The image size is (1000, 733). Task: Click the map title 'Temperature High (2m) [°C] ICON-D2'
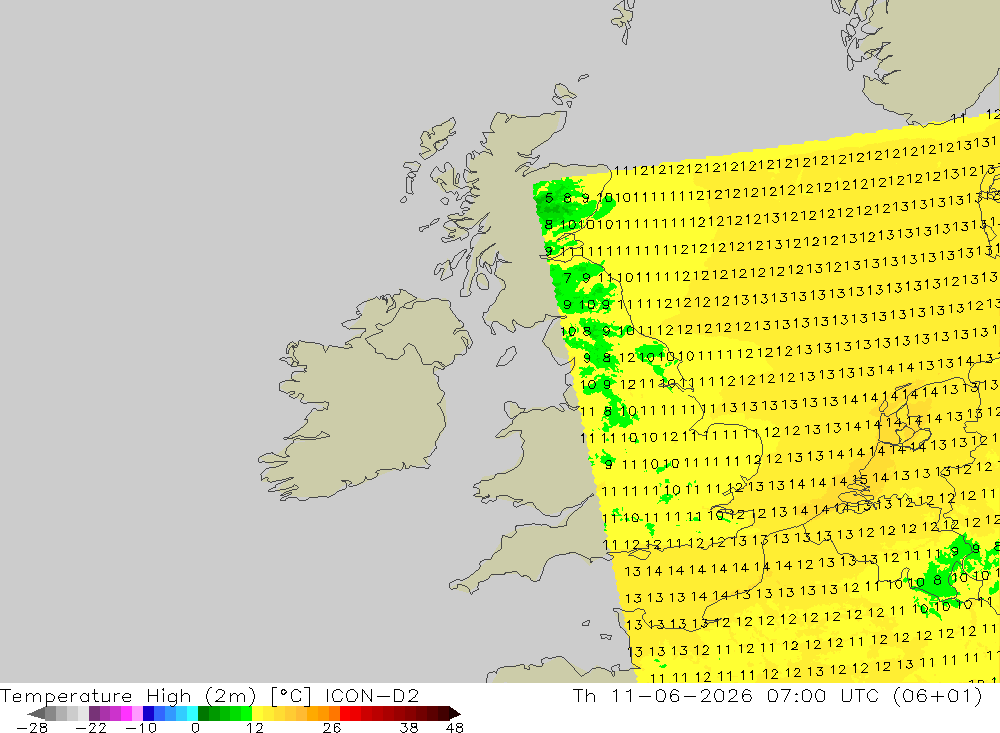pyautogui.click(x=210, y=695)
